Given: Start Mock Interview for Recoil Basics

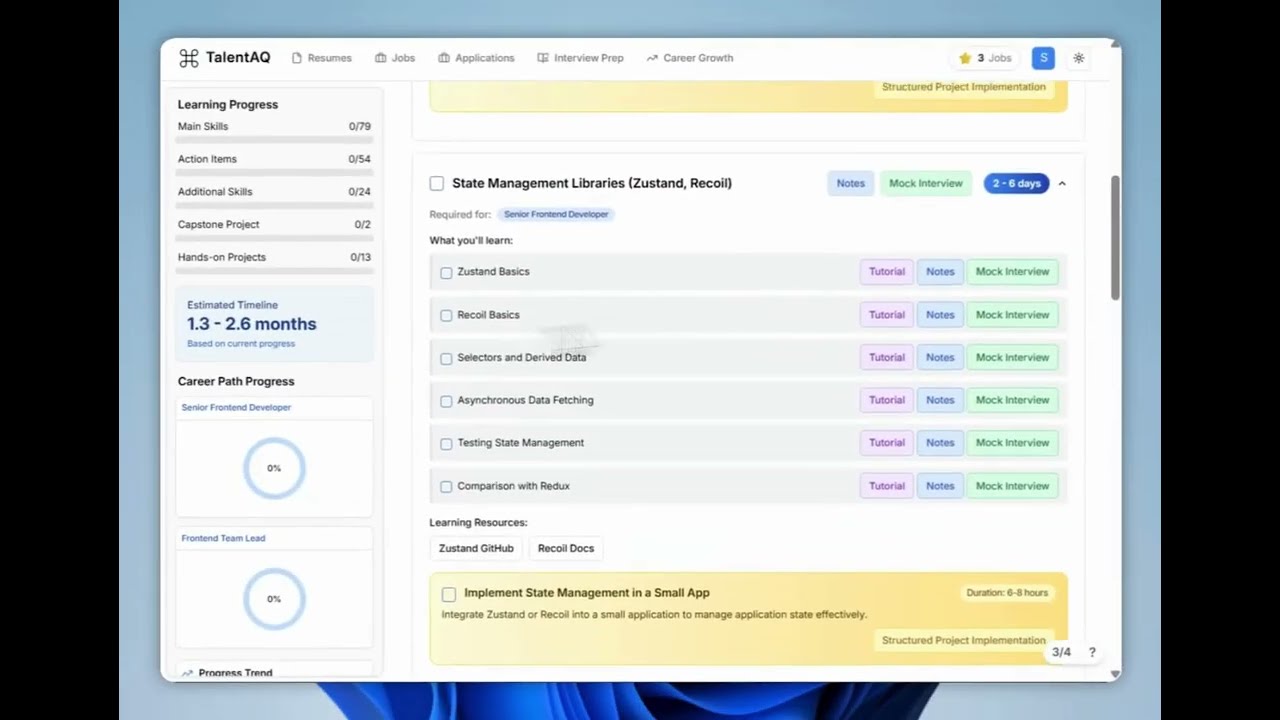Looking at the screenshot, I should [x=1012, y=315].
